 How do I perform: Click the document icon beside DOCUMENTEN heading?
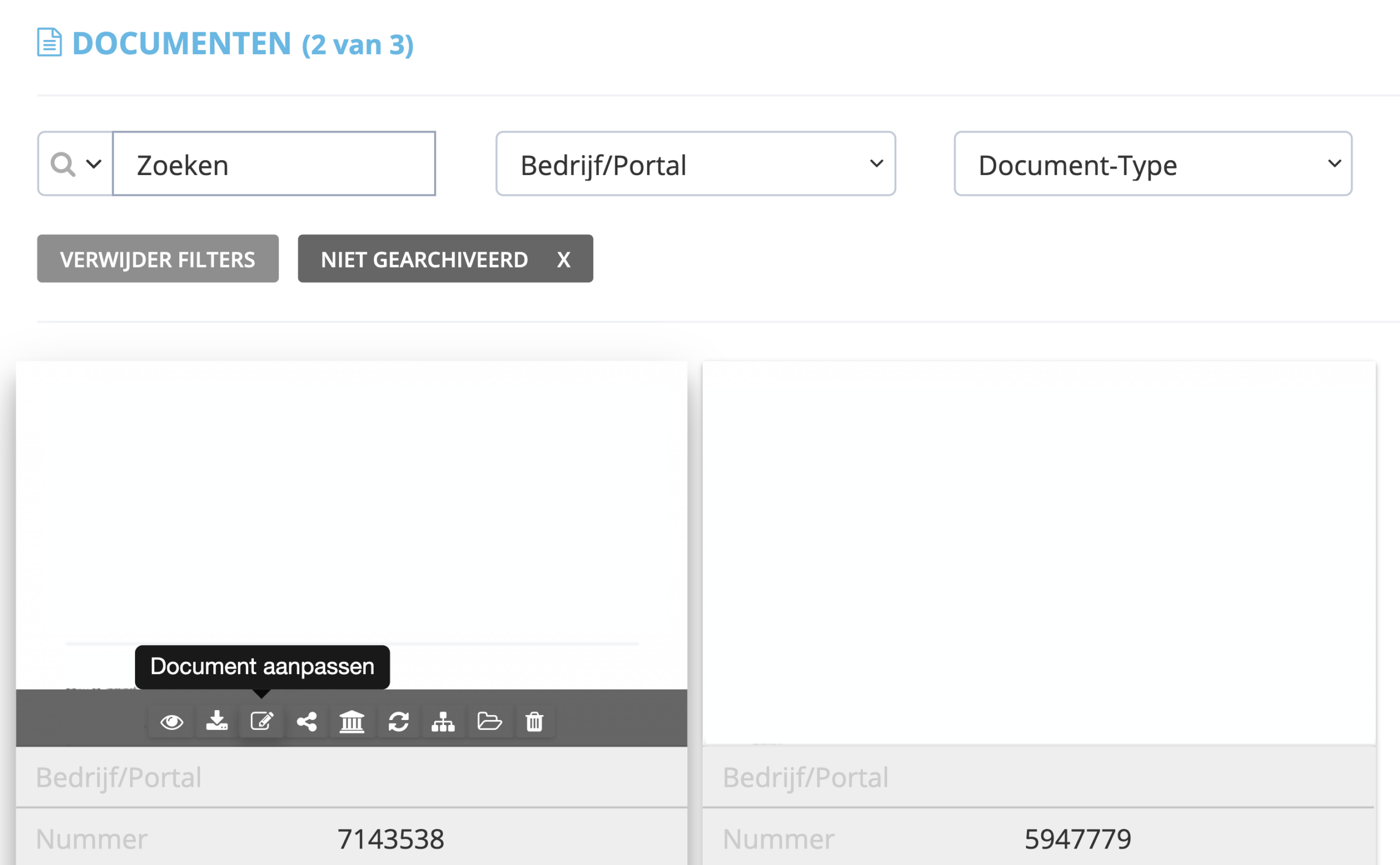coord(49,42)
